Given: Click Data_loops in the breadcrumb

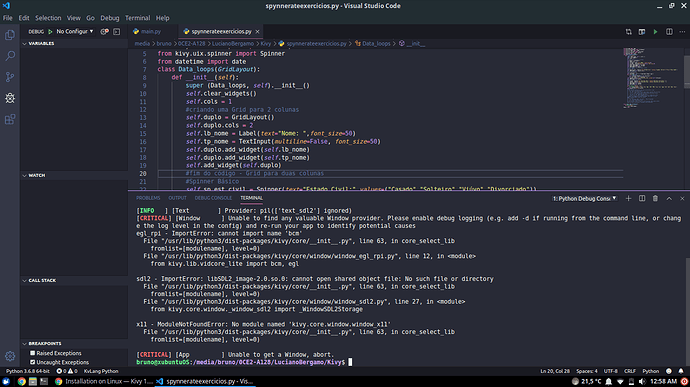Looking at the screenshot, I should point(376,44).
